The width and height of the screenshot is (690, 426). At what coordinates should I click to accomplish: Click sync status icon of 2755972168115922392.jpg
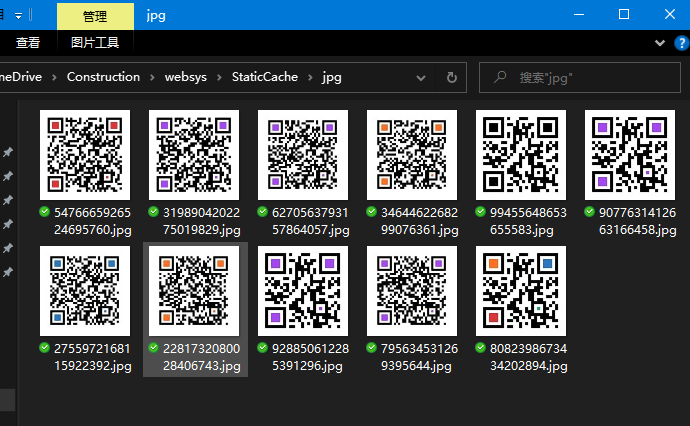pyautogui.click(x=44, y=348)
